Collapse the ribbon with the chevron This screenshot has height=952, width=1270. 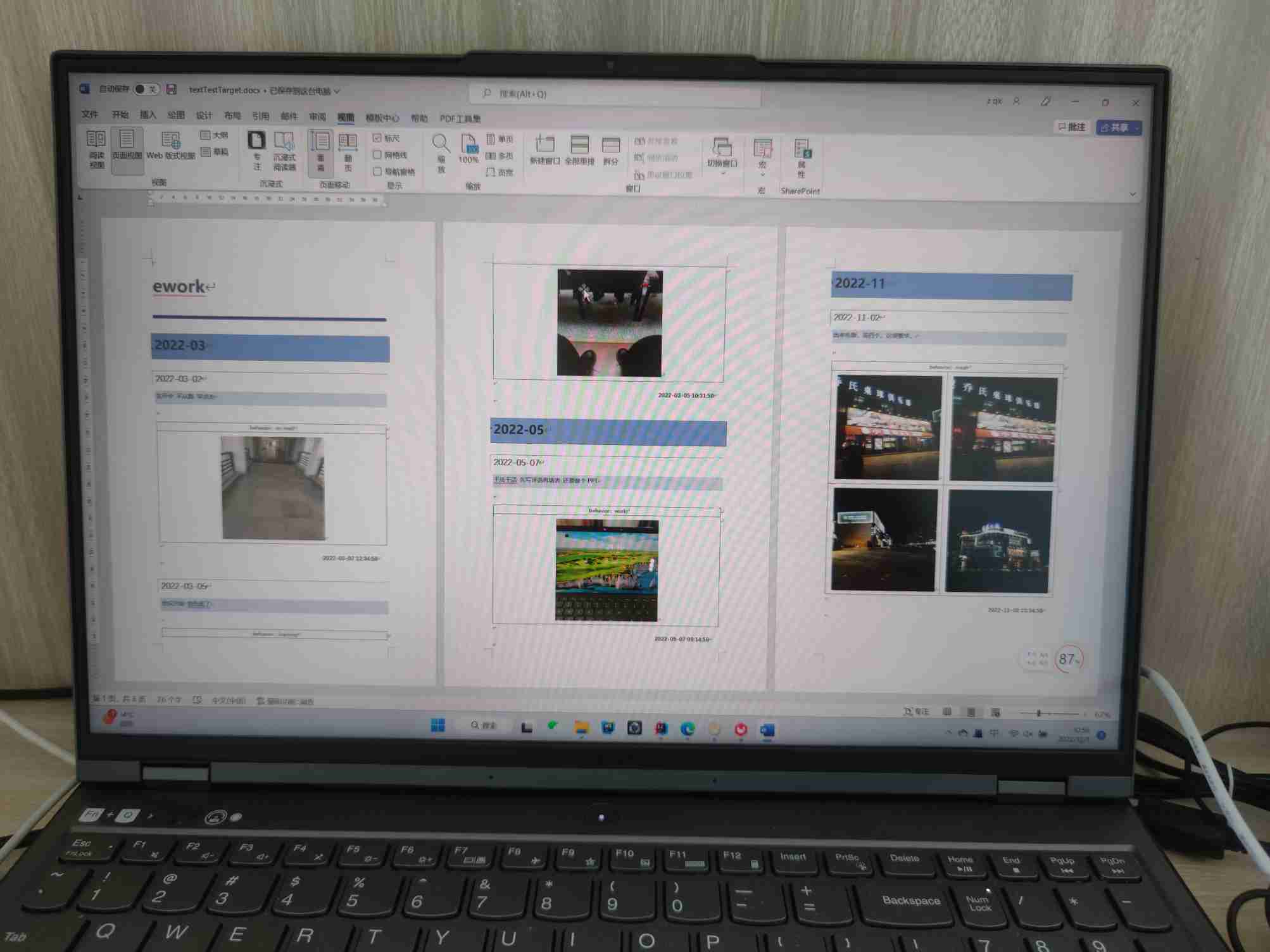(x=1132, y=194)
